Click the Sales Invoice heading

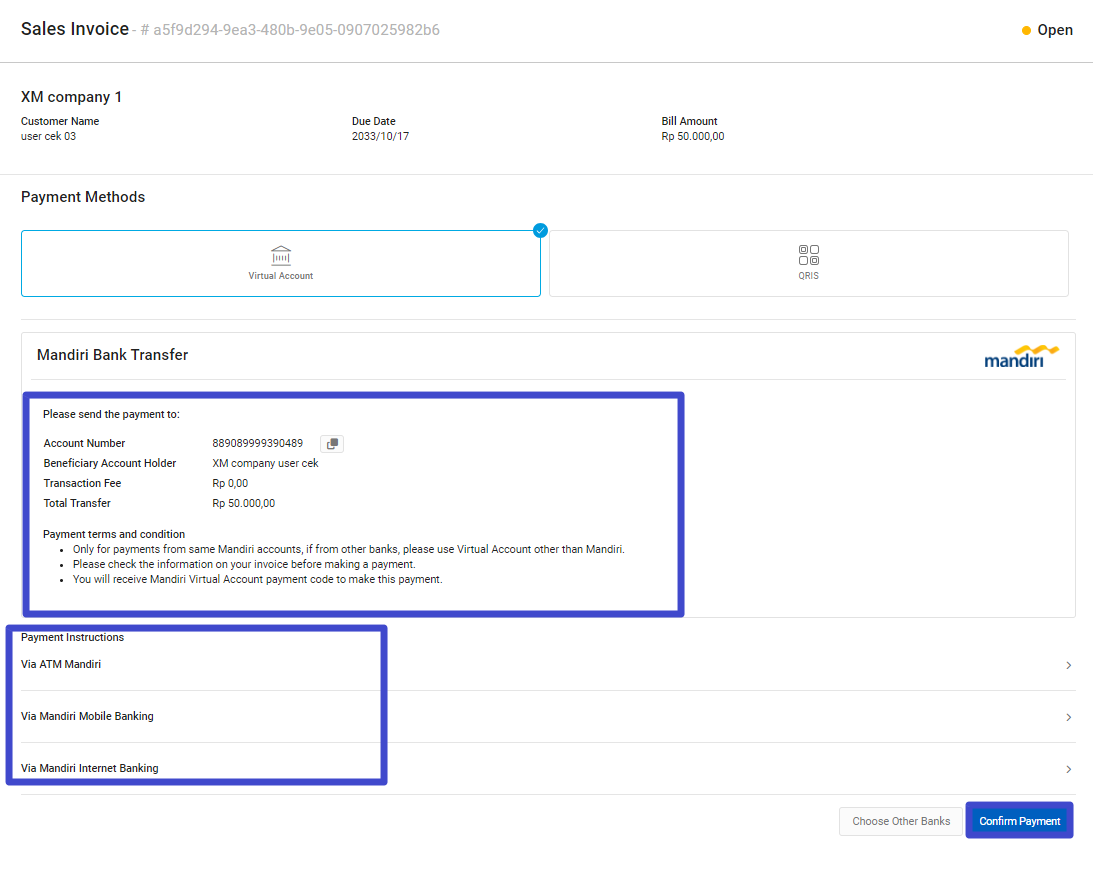(75, 29)
